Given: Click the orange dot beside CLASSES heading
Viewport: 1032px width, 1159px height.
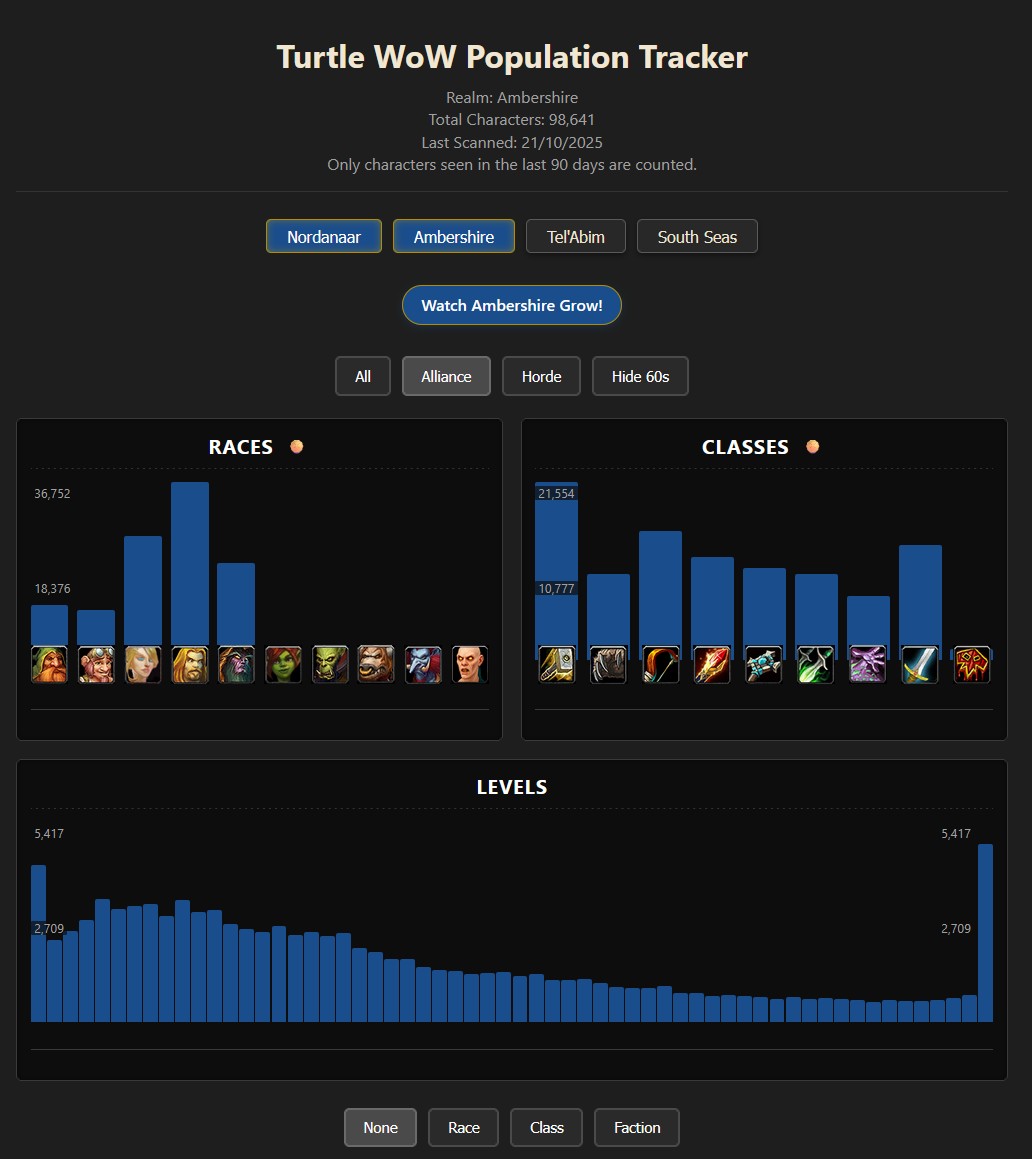Looking at the screenshot, I should pos(812,446).
